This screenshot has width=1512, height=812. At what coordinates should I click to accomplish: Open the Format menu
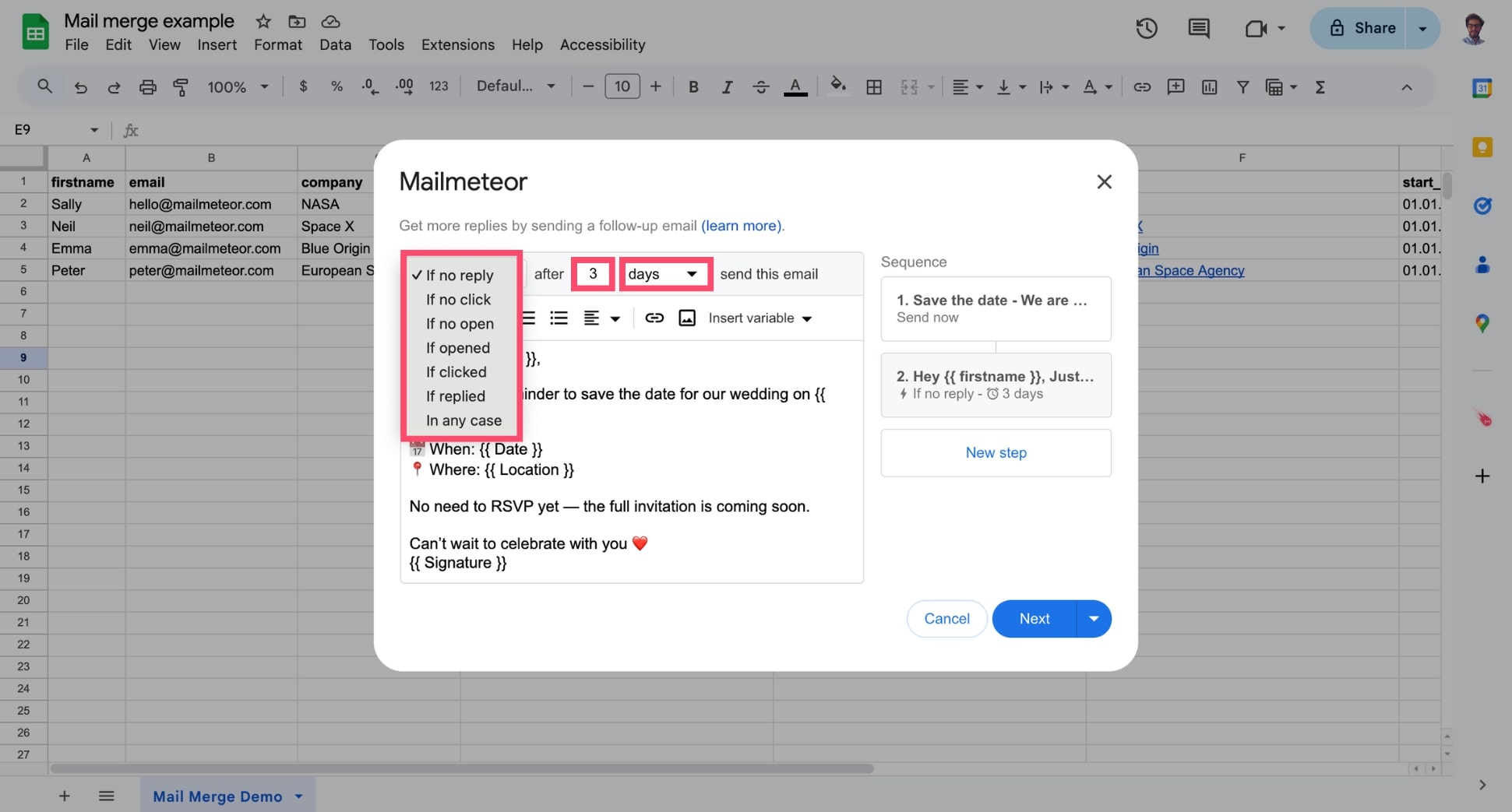277,44
